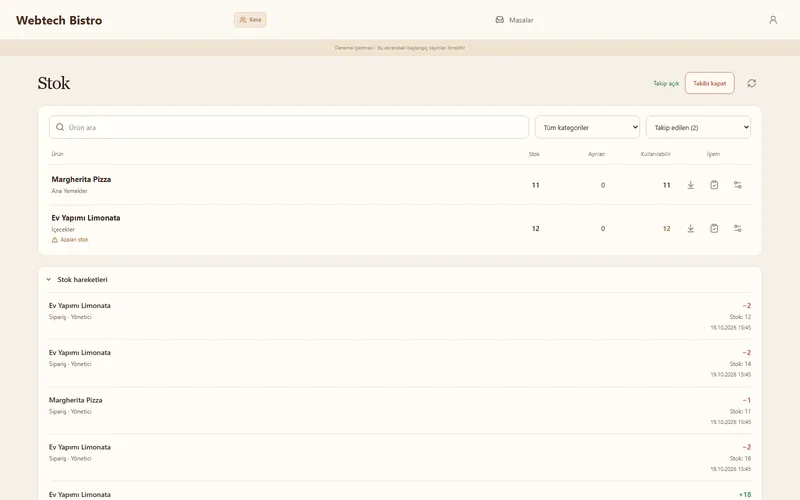This screenshot has width=800, height=500.
Task: Click the Ana Yemekler category label
Action: pyautogui.click(x=69, y=191)
